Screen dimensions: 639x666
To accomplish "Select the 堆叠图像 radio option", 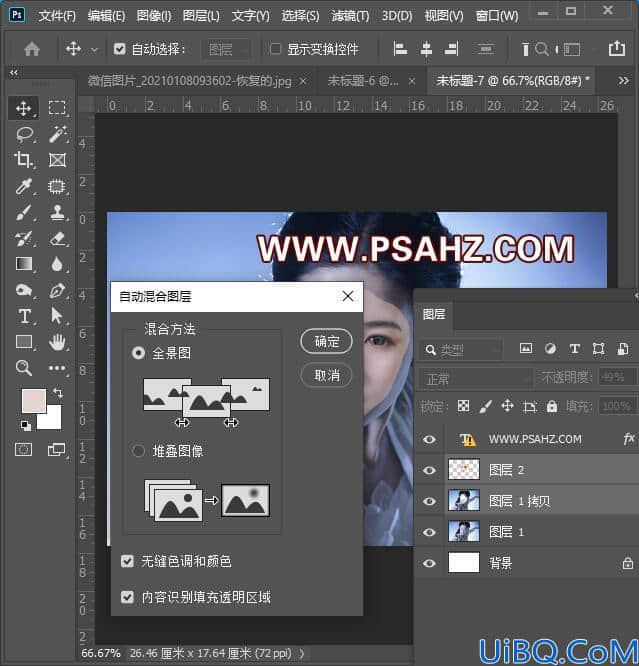I will pos(138,450).
